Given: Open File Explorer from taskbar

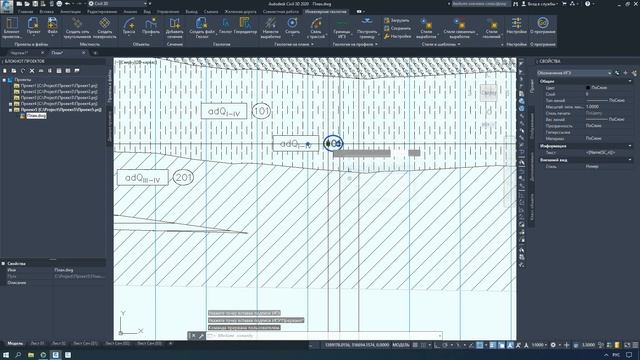Looking at the screenshot, I should point(31,355).
